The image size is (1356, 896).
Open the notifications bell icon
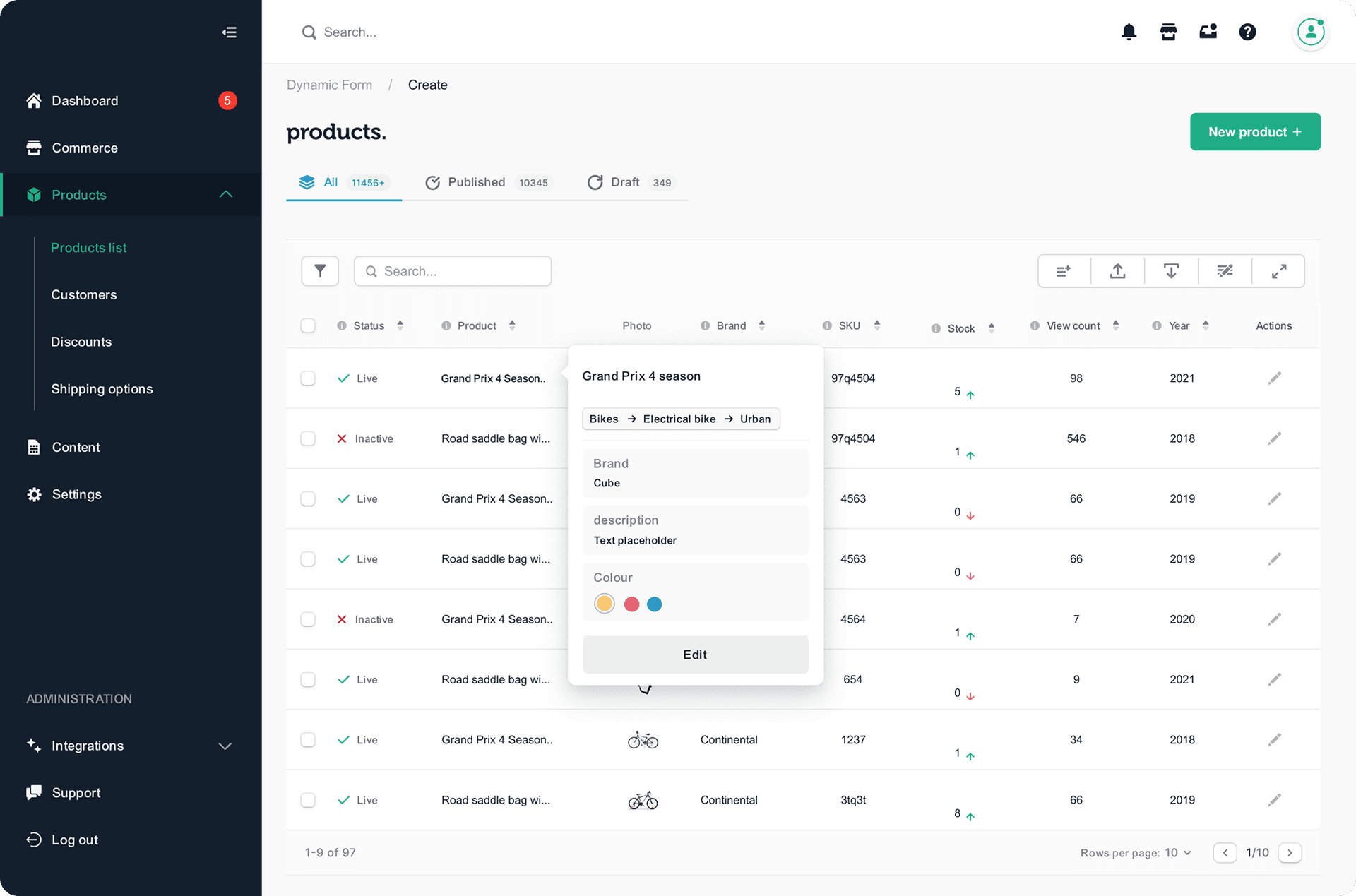click(x=1129, y=32)
